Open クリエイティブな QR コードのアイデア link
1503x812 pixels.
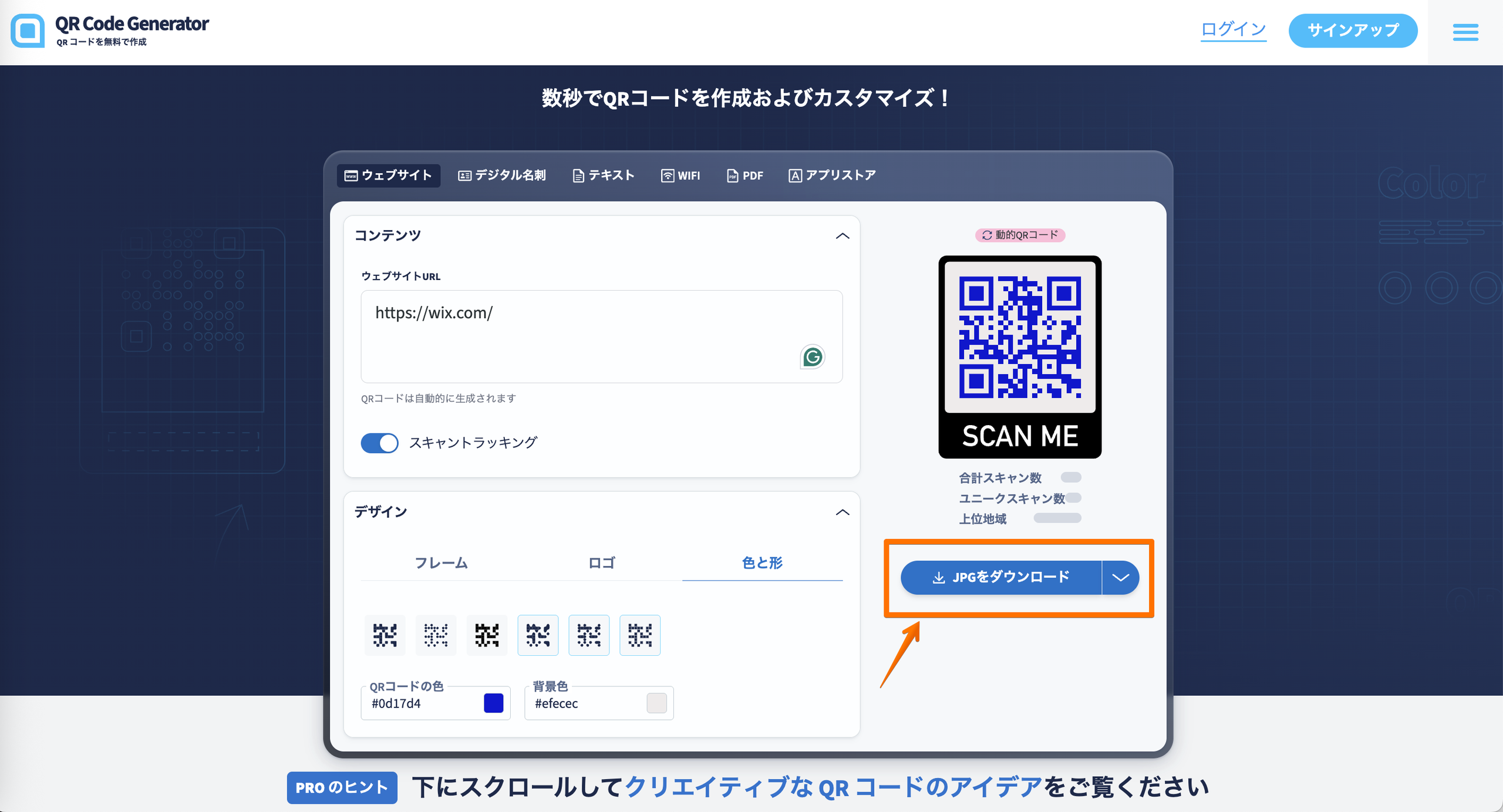click(x=834, y=787)
